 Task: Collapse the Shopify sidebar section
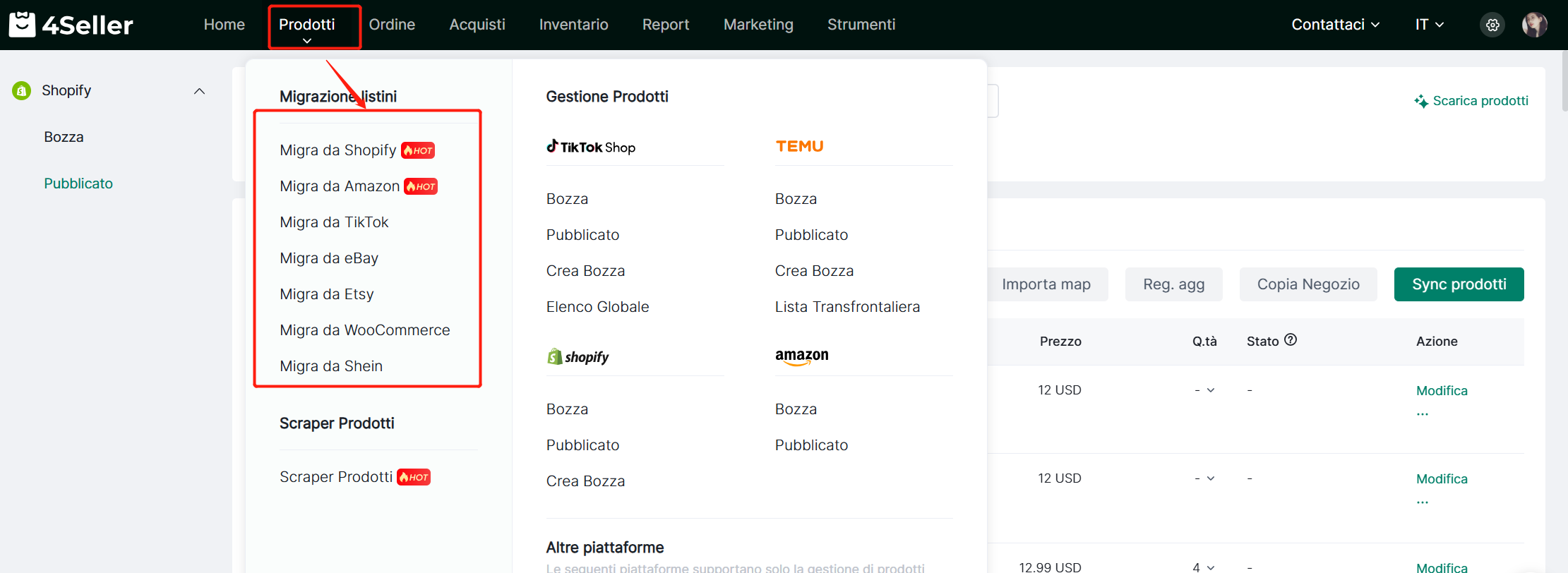click(x=200, y=91)
